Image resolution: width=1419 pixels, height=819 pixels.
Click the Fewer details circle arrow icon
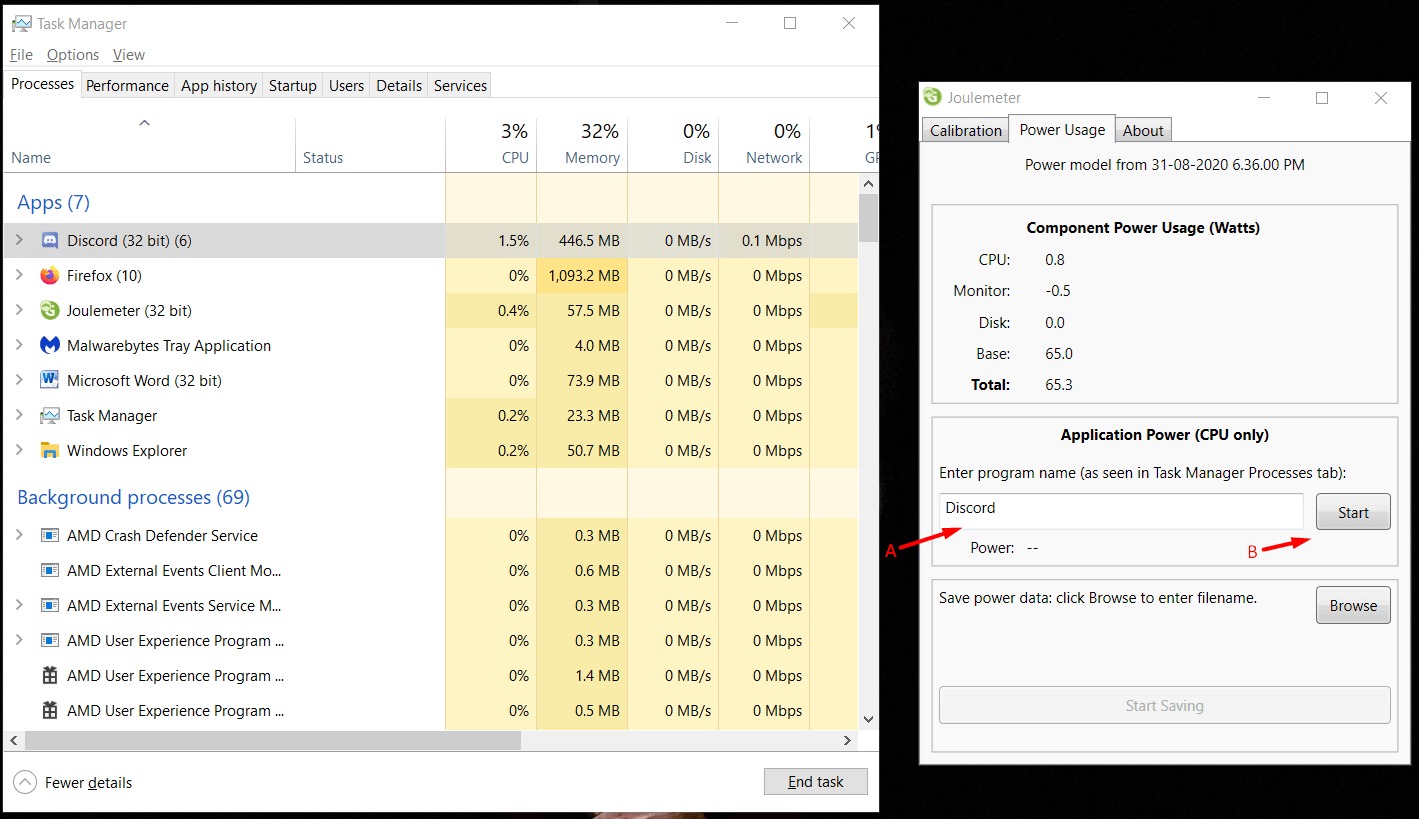click(x=25, y=783)
